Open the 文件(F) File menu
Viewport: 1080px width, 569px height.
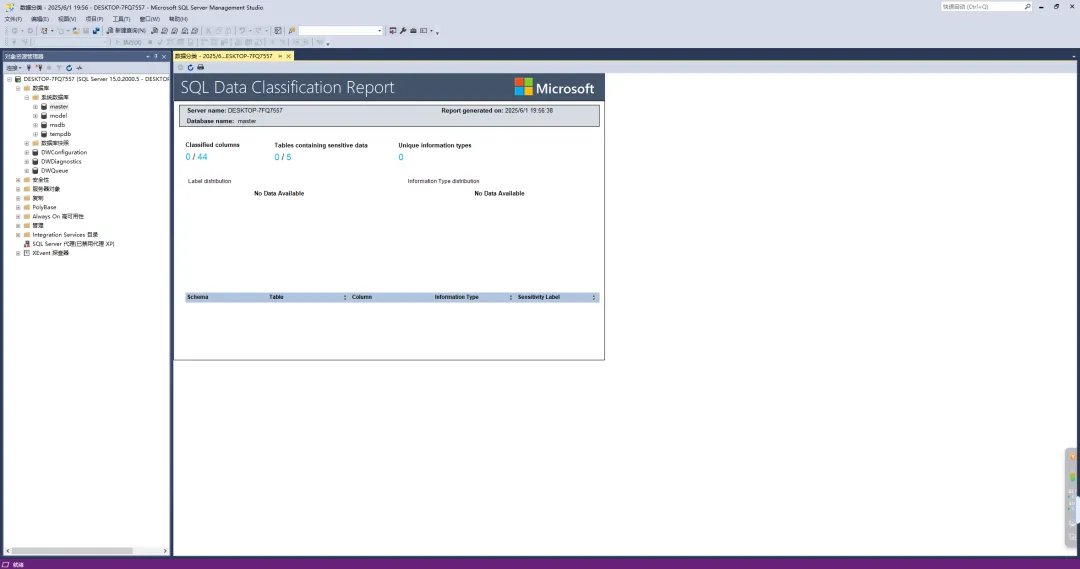tap(13, 19)
